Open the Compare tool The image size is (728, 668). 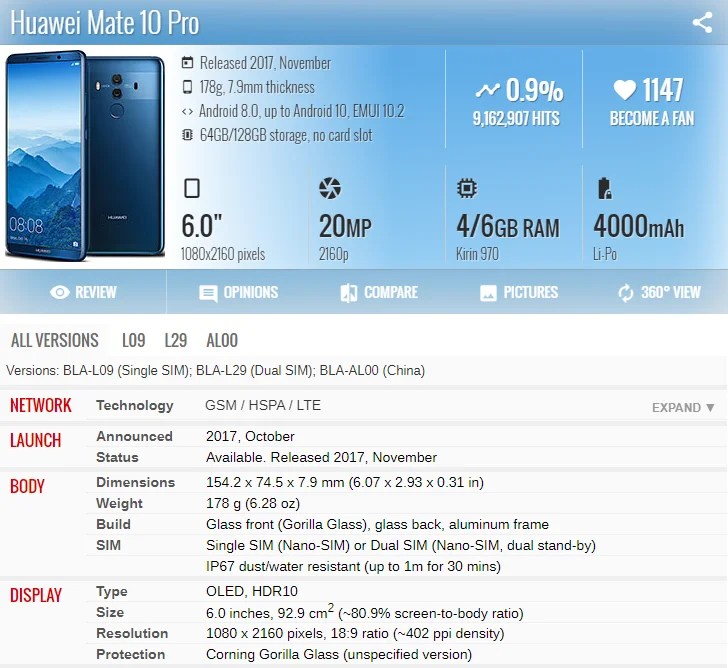pyautogui.click(x=379, y=292)
